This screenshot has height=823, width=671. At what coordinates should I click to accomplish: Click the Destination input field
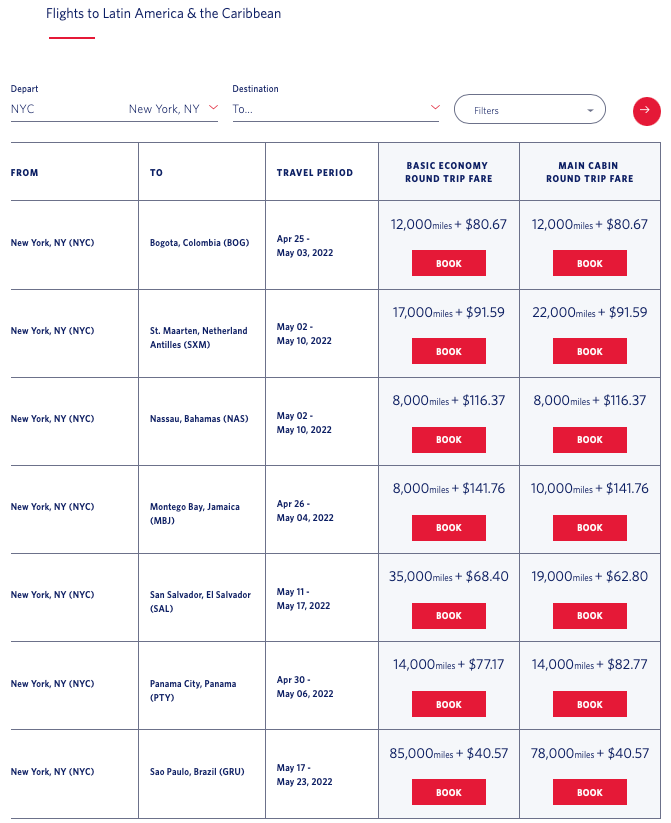(x=325, y=109)
